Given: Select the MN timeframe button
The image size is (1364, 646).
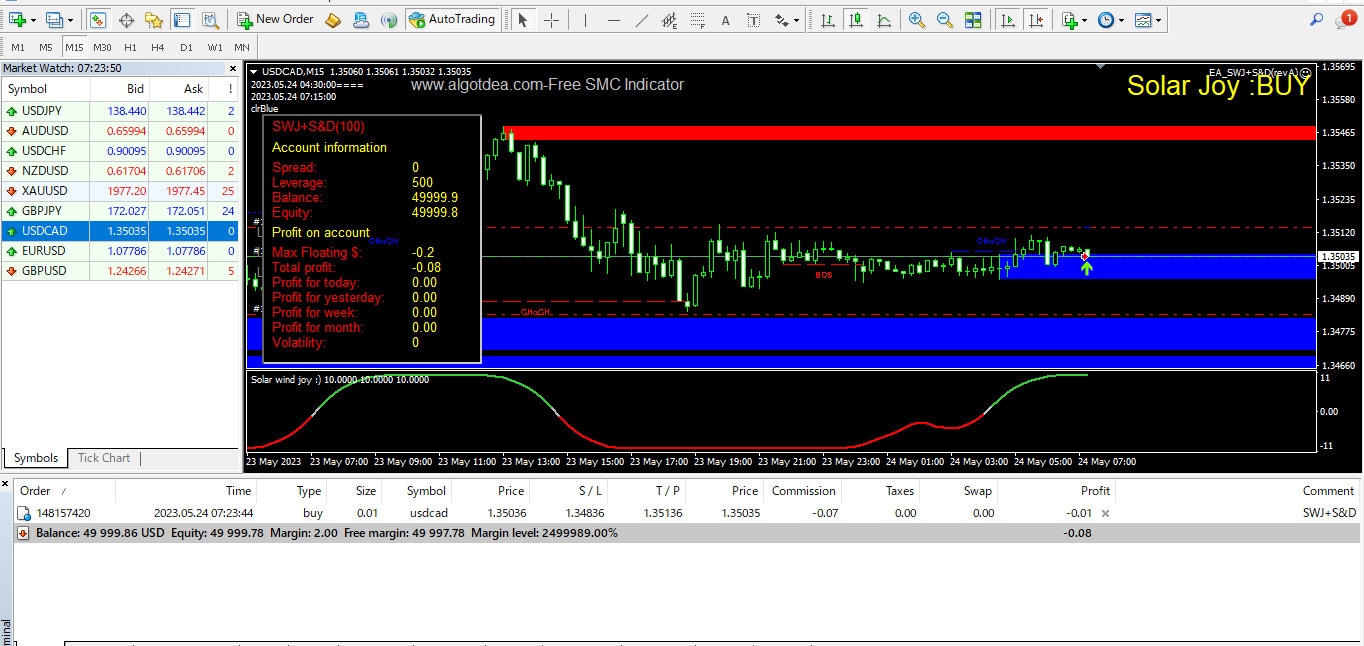Looking at the screenshot, I should 242,47.
